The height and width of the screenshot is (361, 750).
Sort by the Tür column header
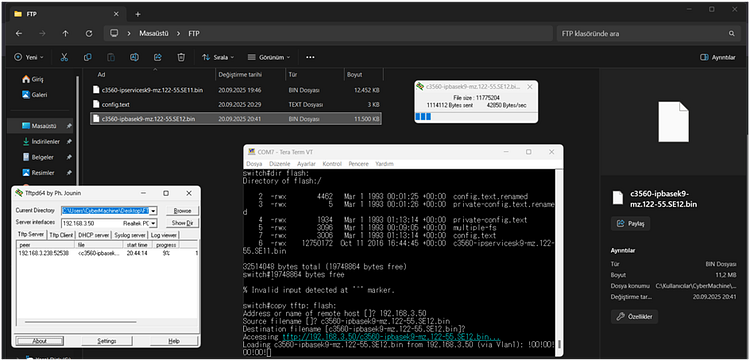(293, 75)
